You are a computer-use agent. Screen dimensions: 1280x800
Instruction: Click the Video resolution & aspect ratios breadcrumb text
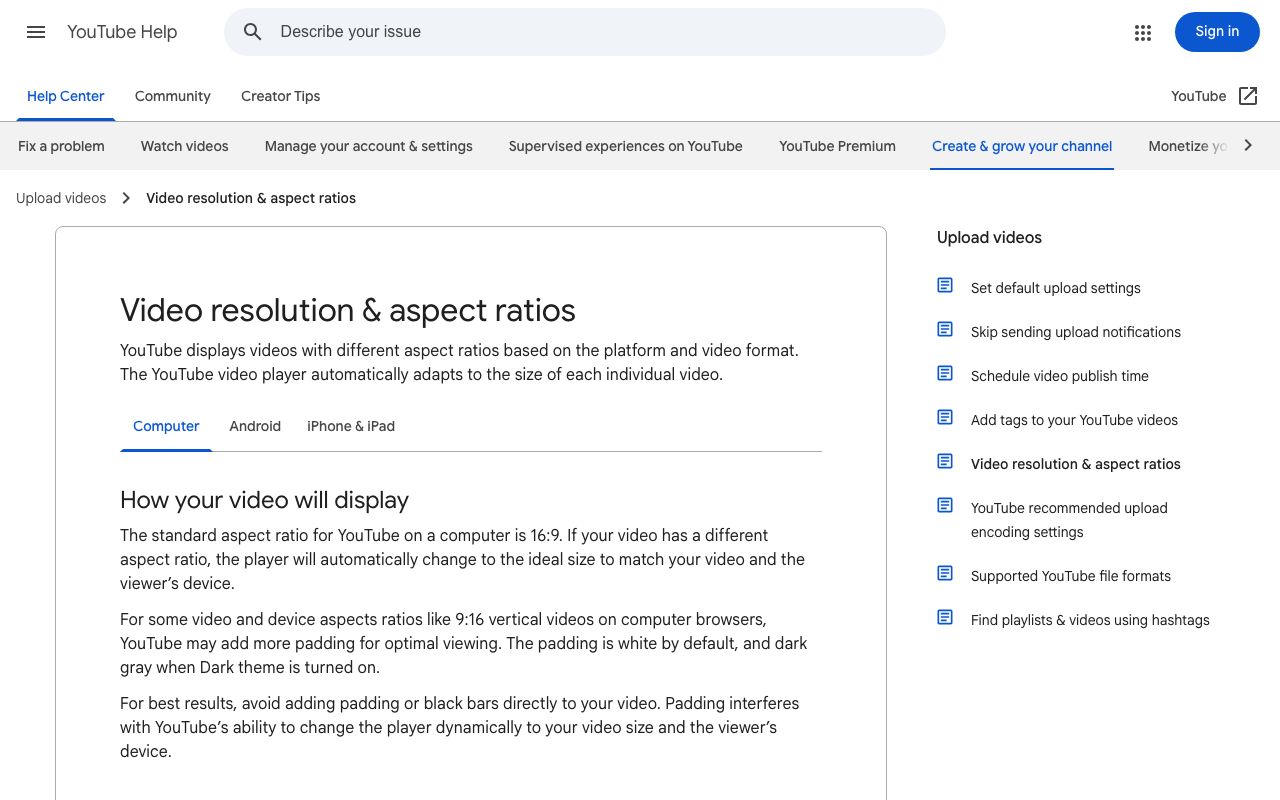251,198
